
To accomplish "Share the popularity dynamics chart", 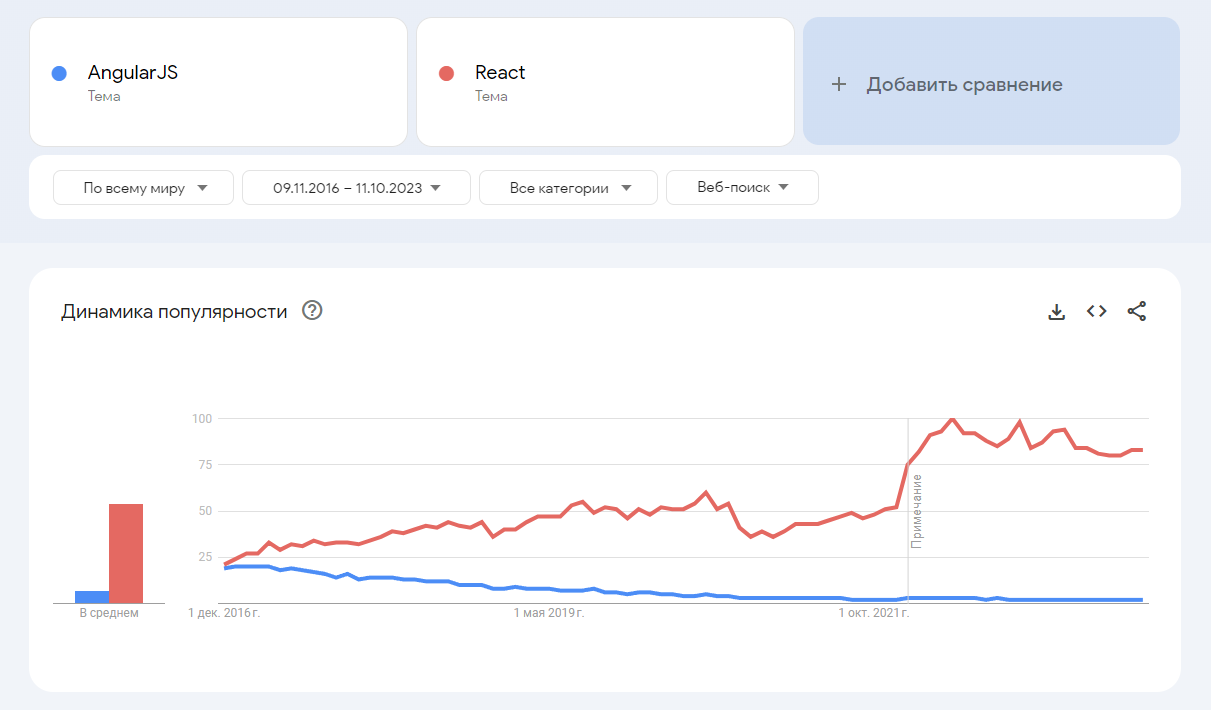I will (1137, 311).
